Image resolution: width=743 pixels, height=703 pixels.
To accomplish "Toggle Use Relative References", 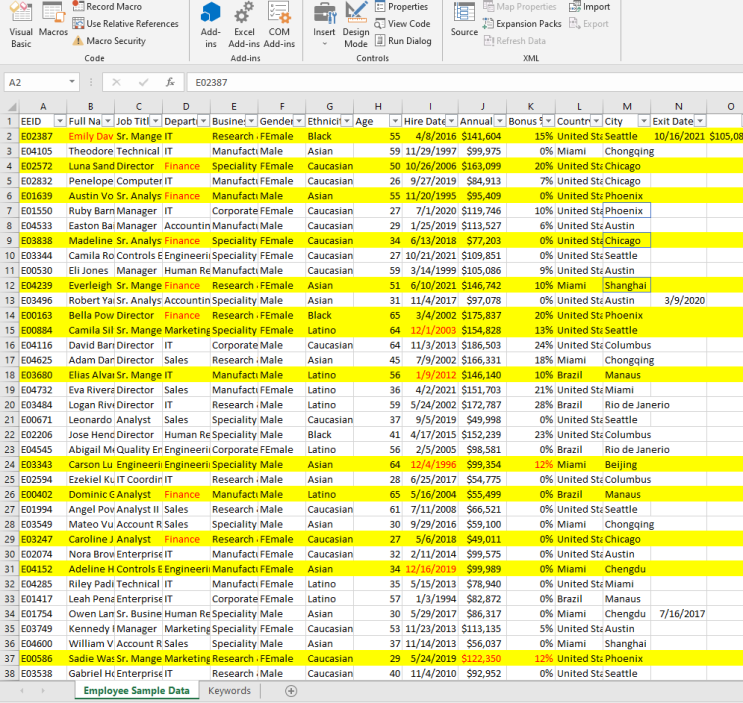I will coord(131,24).
